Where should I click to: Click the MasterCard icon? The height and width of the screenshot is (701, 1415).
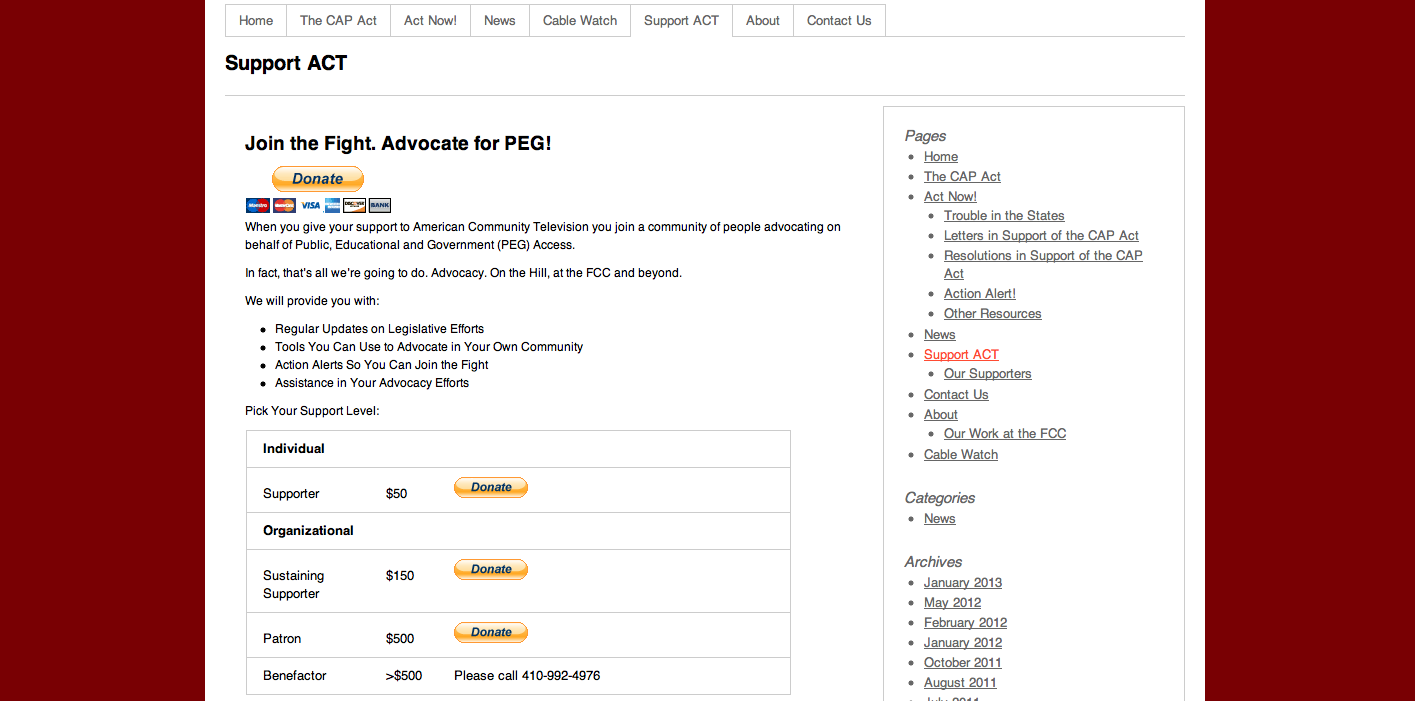[x=284, y=206]
